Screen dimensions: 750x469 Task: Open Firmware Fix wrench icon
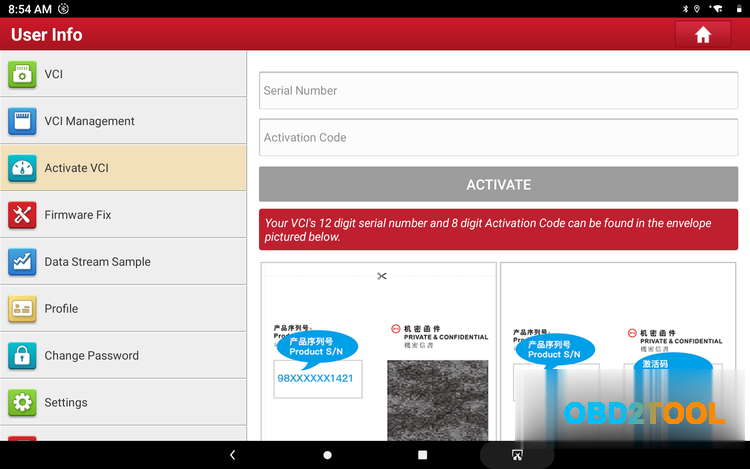click(22, 215)
